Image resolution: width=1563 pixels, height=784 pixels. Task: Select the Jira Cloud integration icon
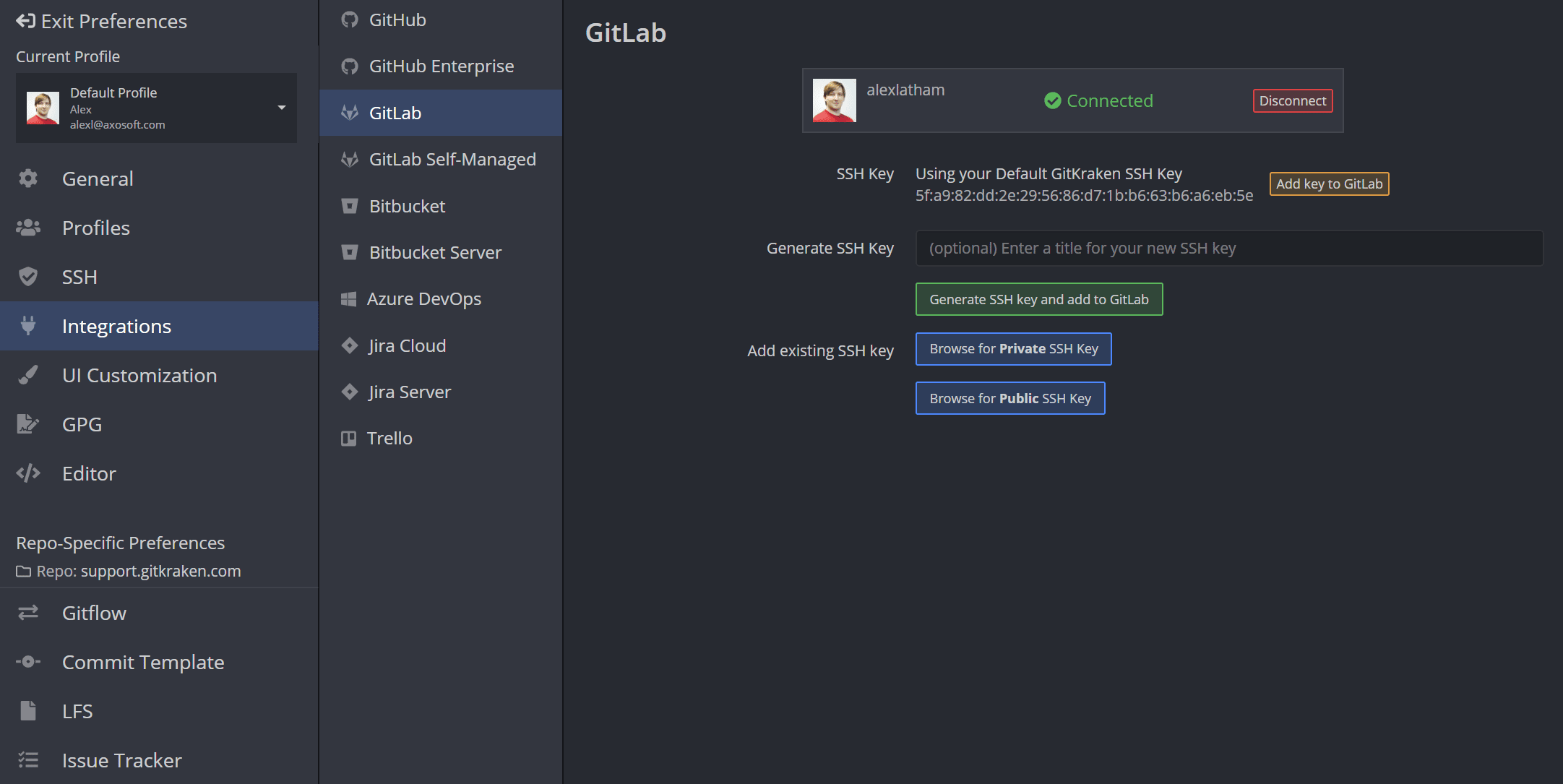[350, 345]
